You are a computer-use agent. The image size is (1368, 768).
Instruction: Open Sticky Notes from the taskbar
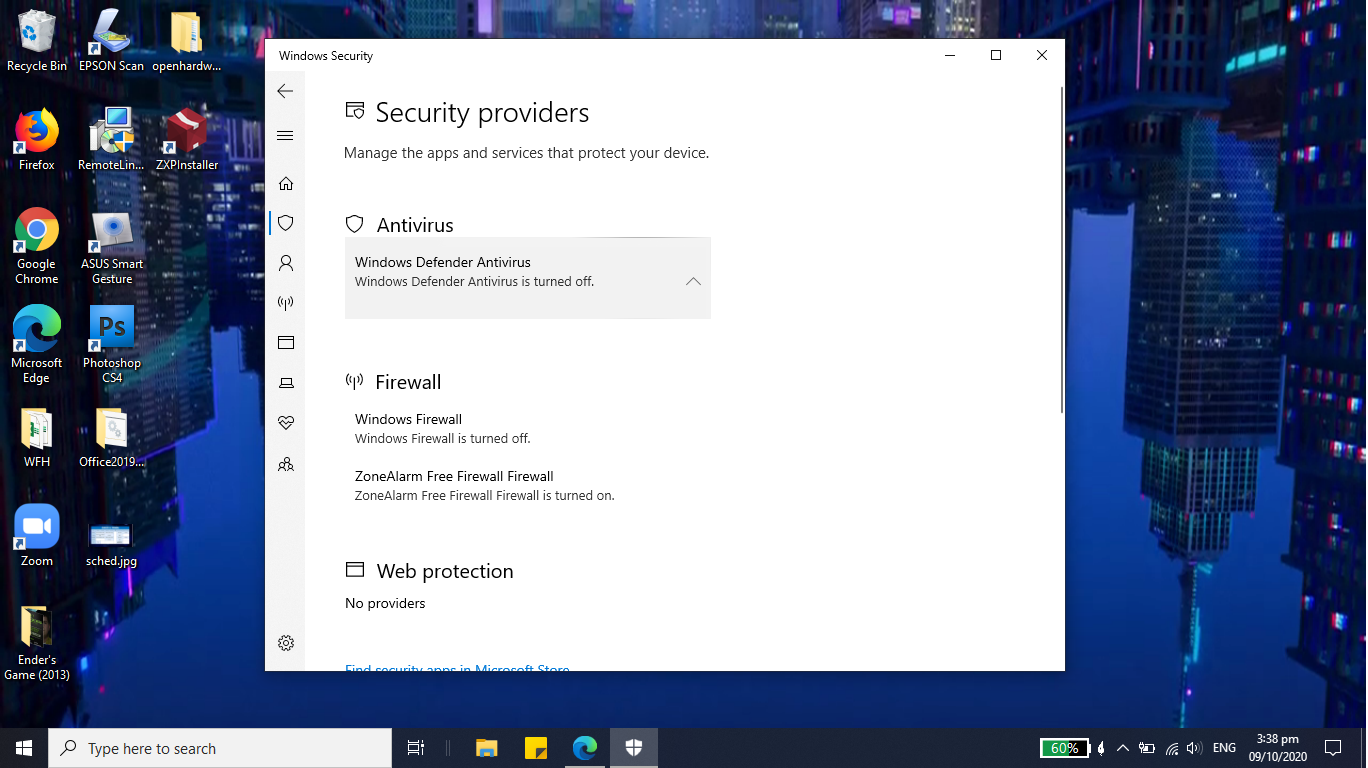536,748
